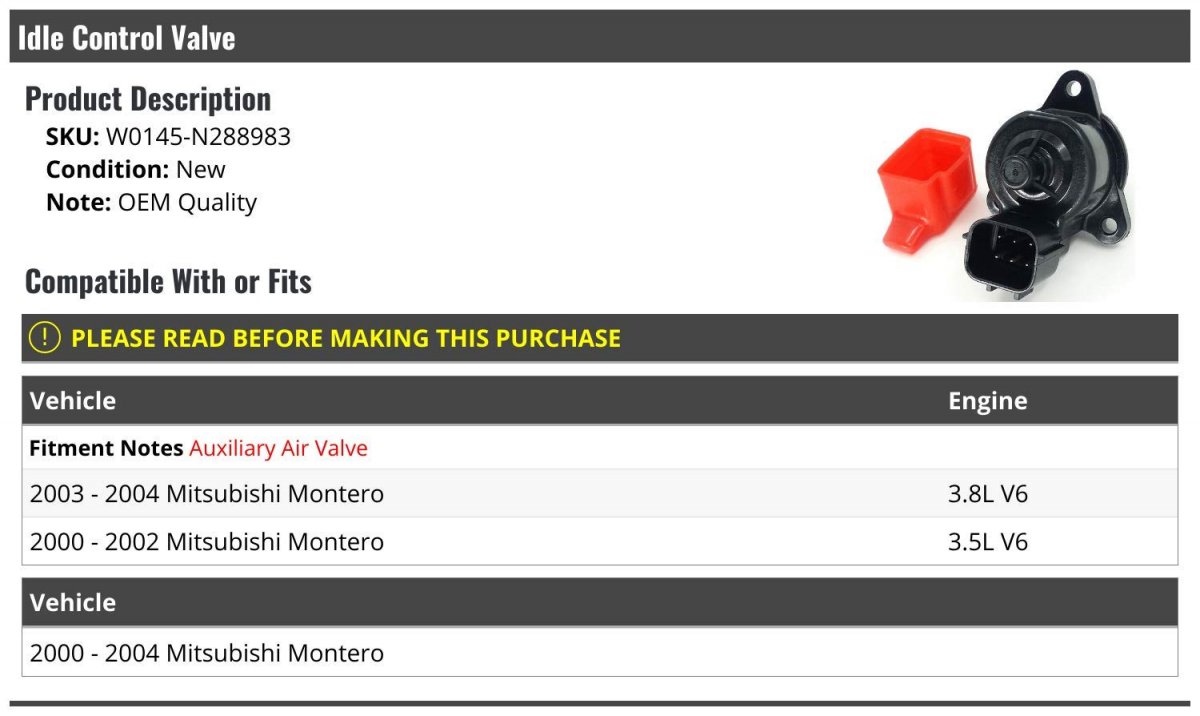Screen dimensions: 1200x716
Task: Click the Product Description heading
Action: [x=148, y=99]
